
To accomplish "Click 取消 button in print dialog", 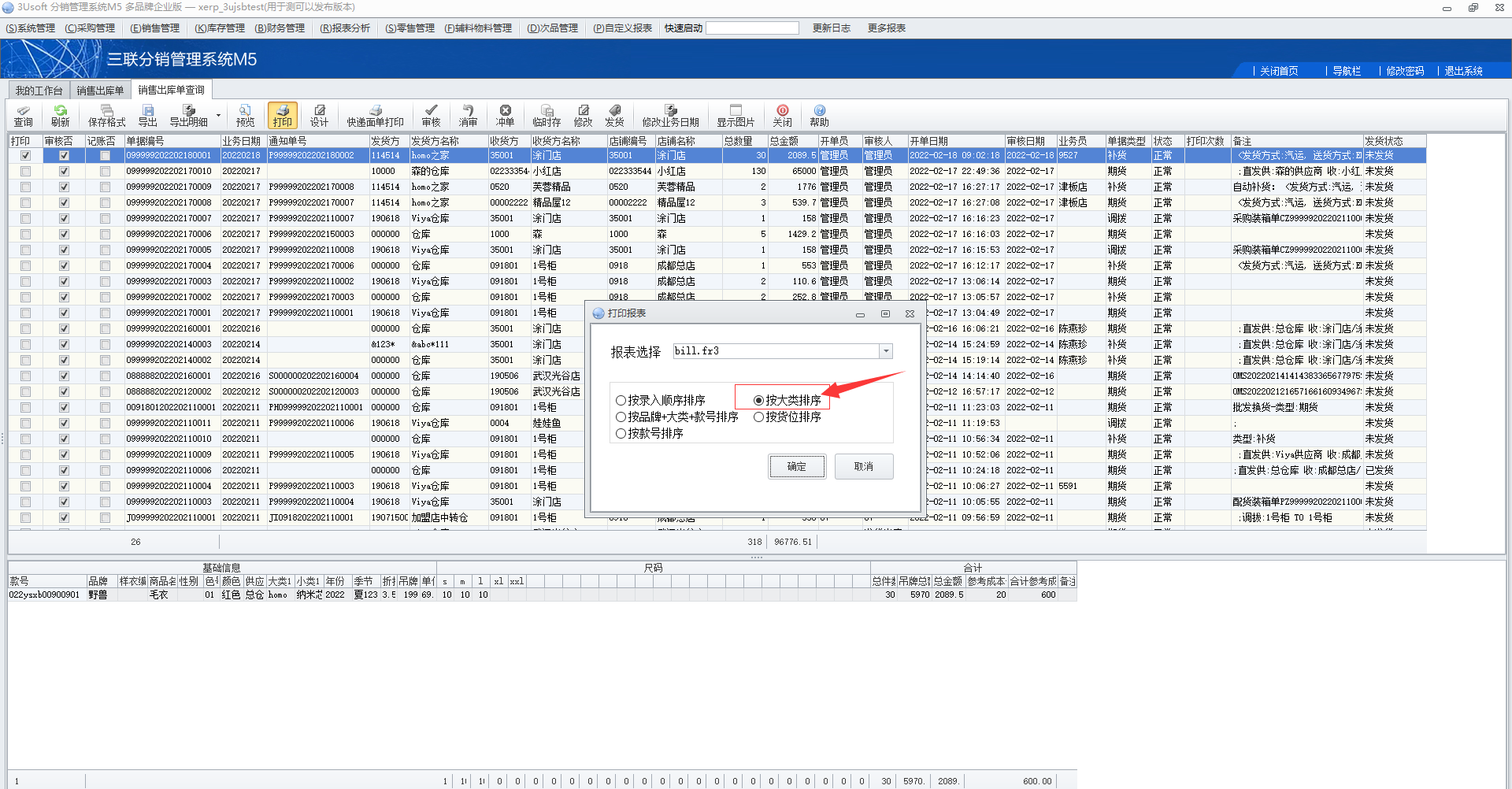I will (x=864, y=466).
